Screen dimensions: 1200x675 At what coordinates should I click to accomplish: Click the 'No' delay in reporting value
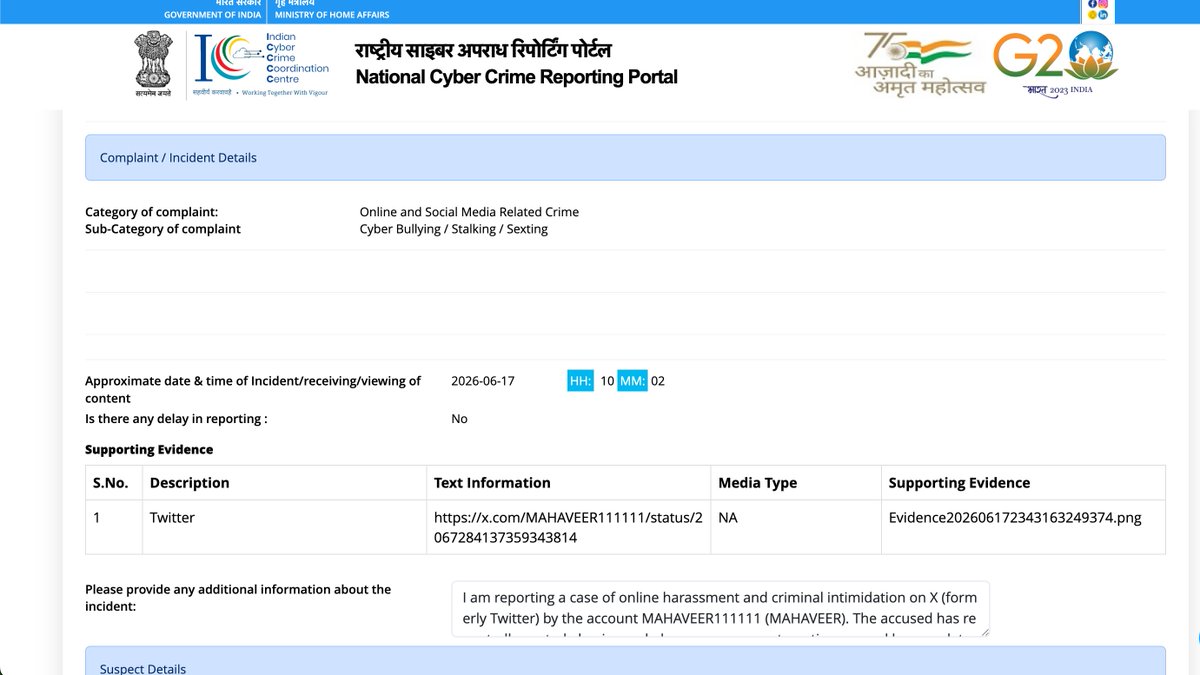coord(459,419)
